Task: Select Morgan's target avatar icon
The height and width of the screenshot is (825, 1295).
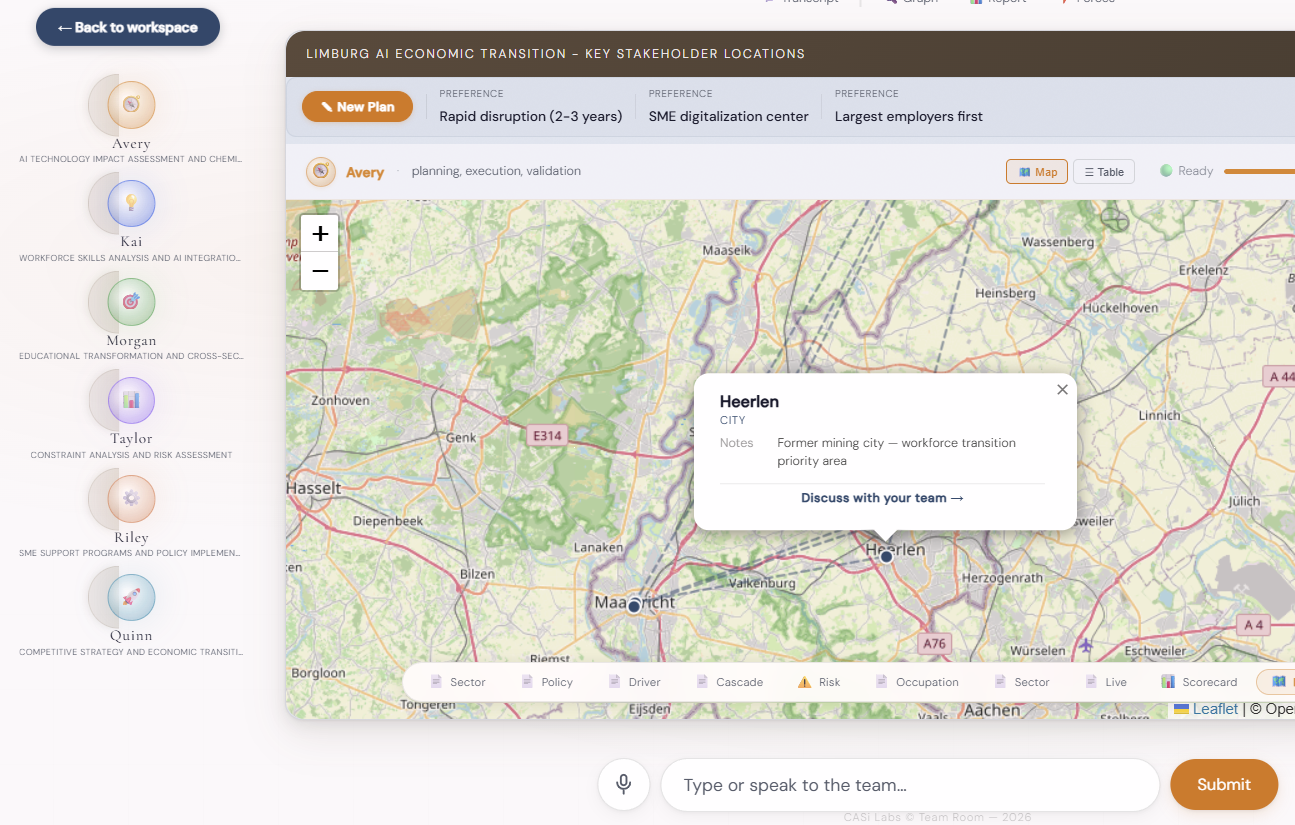Action: click(x=131, y=301)
